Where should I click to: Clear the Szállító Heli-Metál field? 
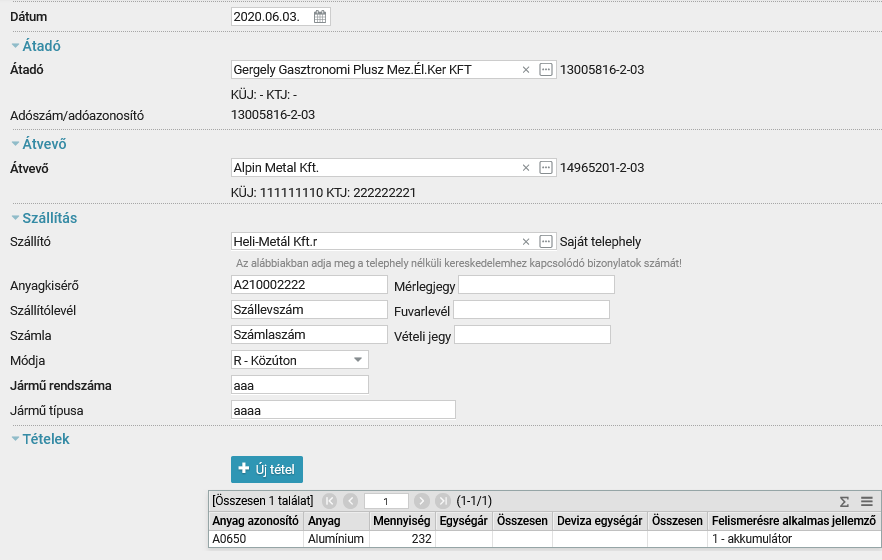pos(525,242)
